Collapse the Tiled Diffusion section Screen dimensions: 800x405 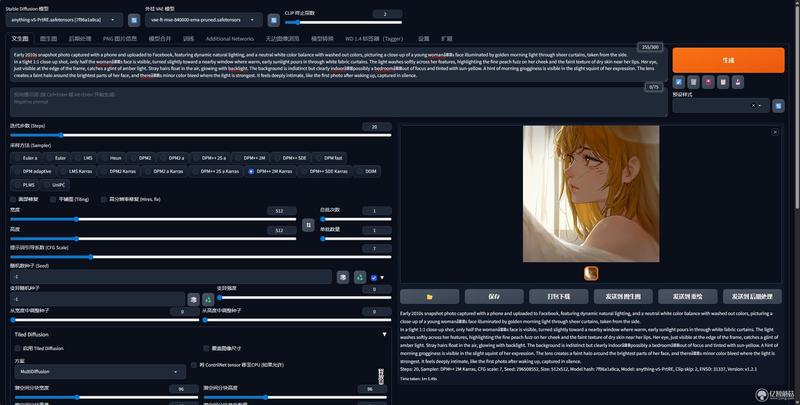(384, 335)
